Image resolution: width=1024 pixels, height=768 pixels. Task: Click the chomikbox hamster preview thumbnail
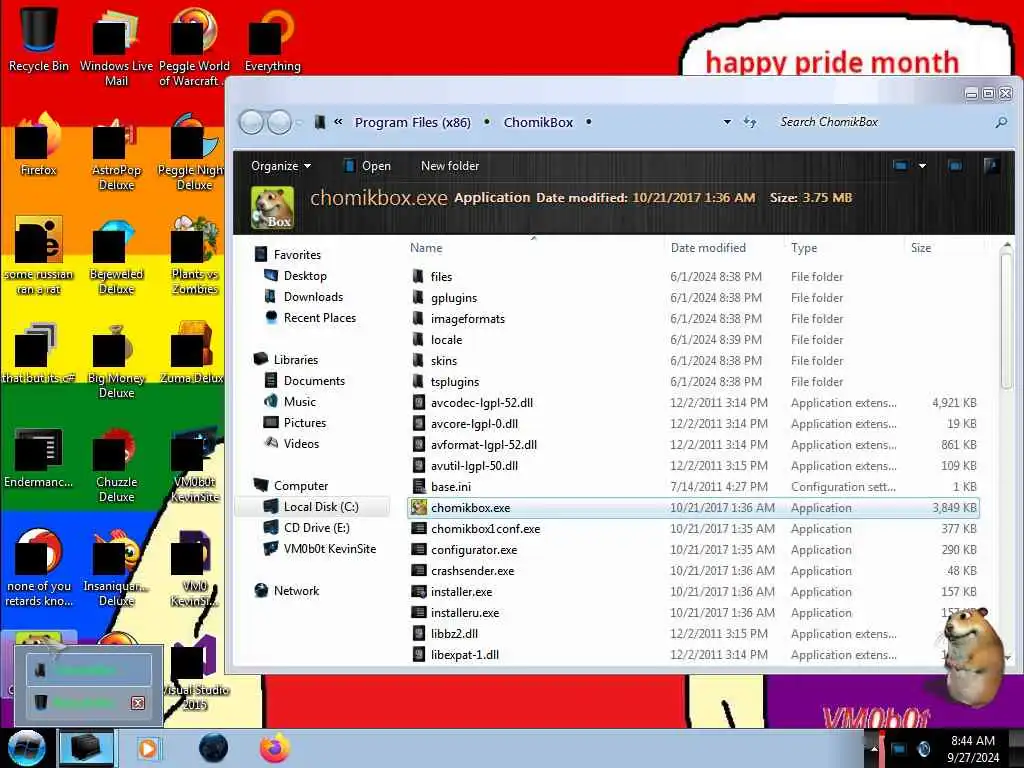tap(272, 208)
